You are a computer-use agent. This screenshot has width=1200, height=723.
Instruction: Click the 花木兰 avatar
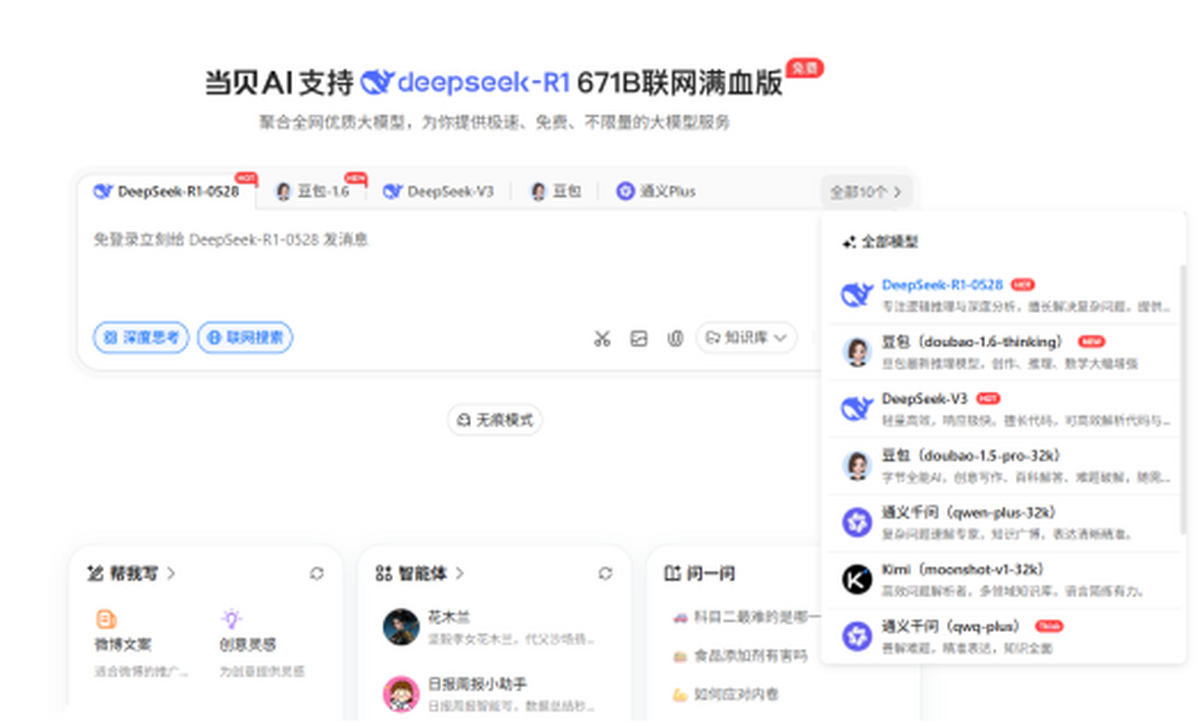coord(401,627)
